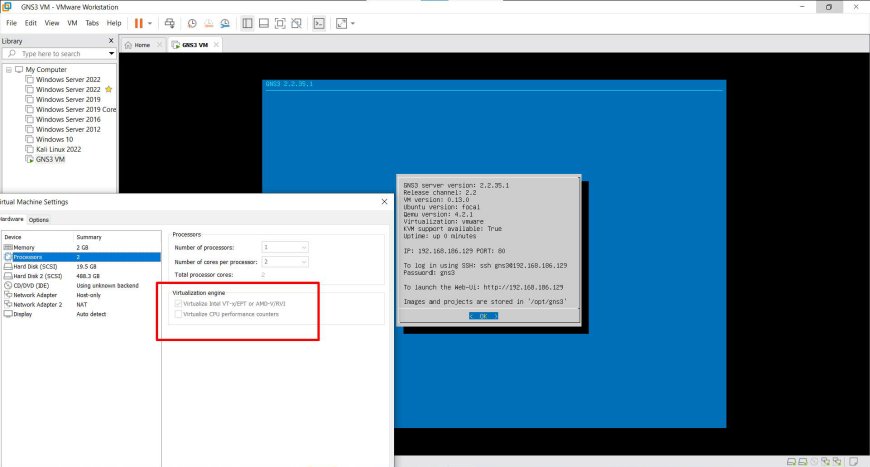Toggle the thumbnail bar view icon
870x467 pixels.
(264, 23)
